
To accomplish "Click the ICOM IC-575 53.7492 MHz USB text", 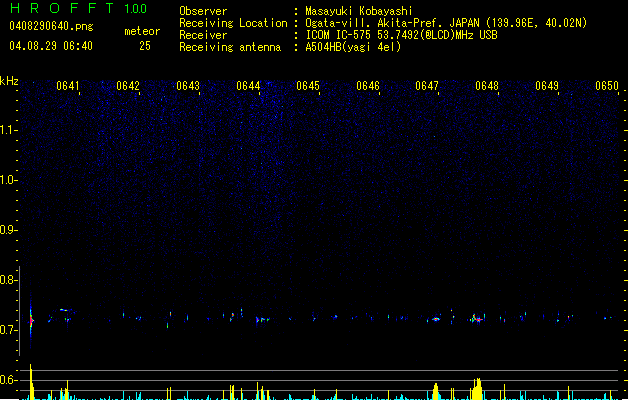I will pos(401,35).
